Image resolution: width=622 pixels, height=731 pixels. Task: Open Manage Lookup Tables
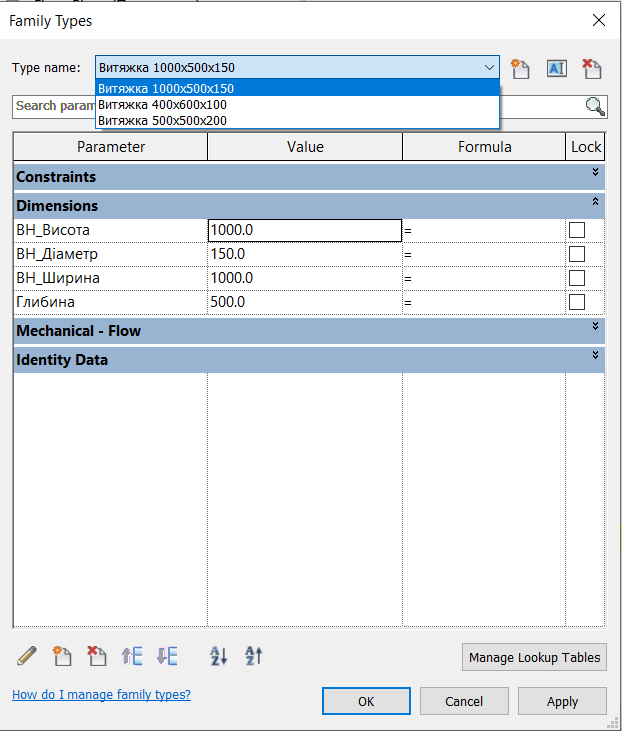535,657
